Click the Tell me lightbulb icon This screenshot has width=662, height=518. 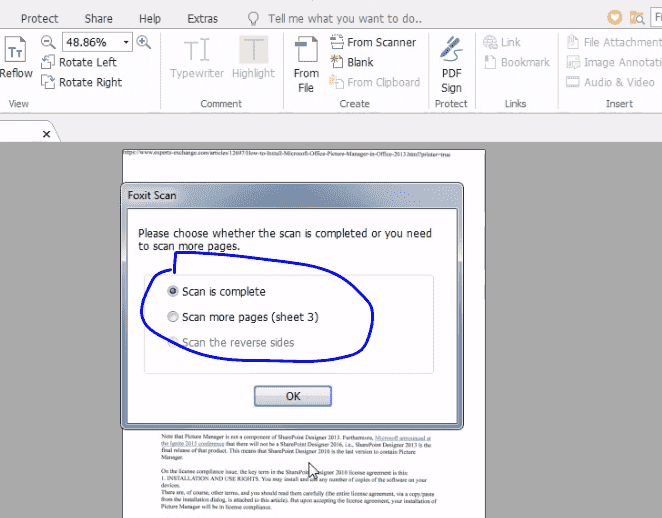(x=252, y=18)
